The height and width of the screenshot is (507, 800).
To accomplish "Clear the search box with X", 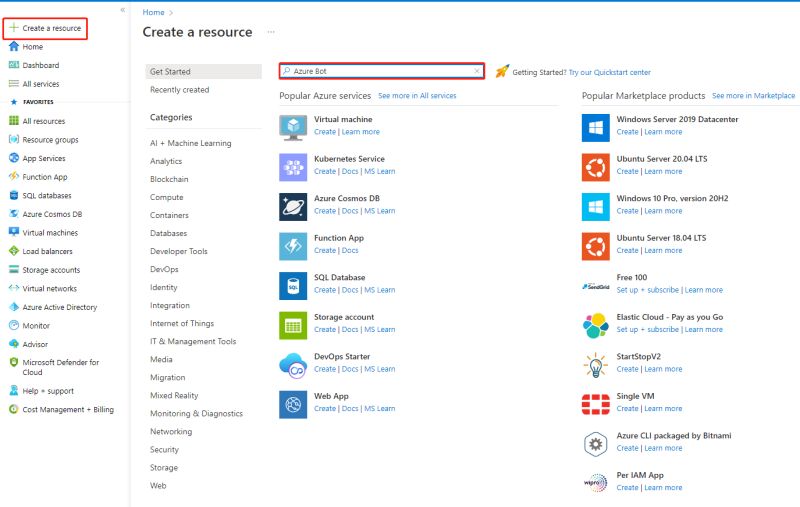I will [x=477, y=71].
